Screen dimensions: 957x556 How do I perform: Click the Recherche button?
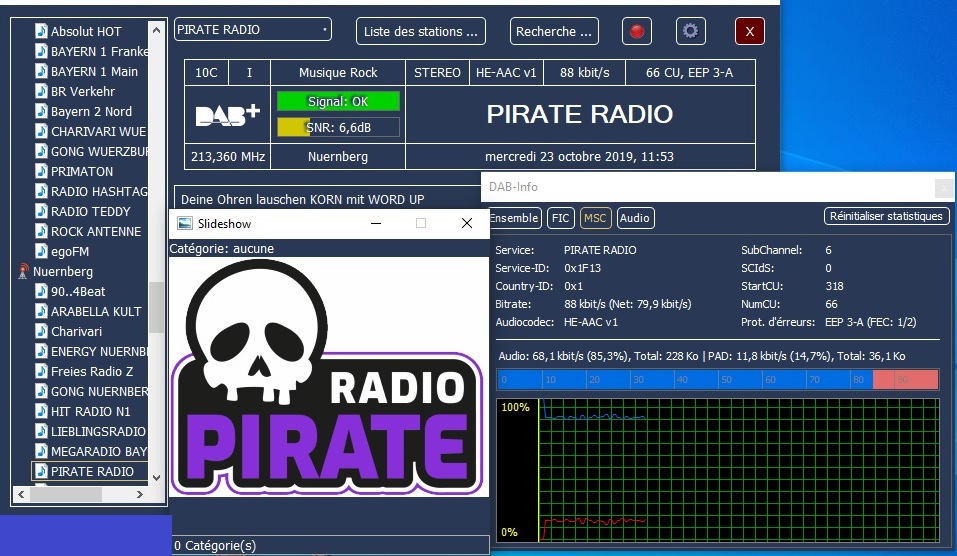(x=554, y=31)
